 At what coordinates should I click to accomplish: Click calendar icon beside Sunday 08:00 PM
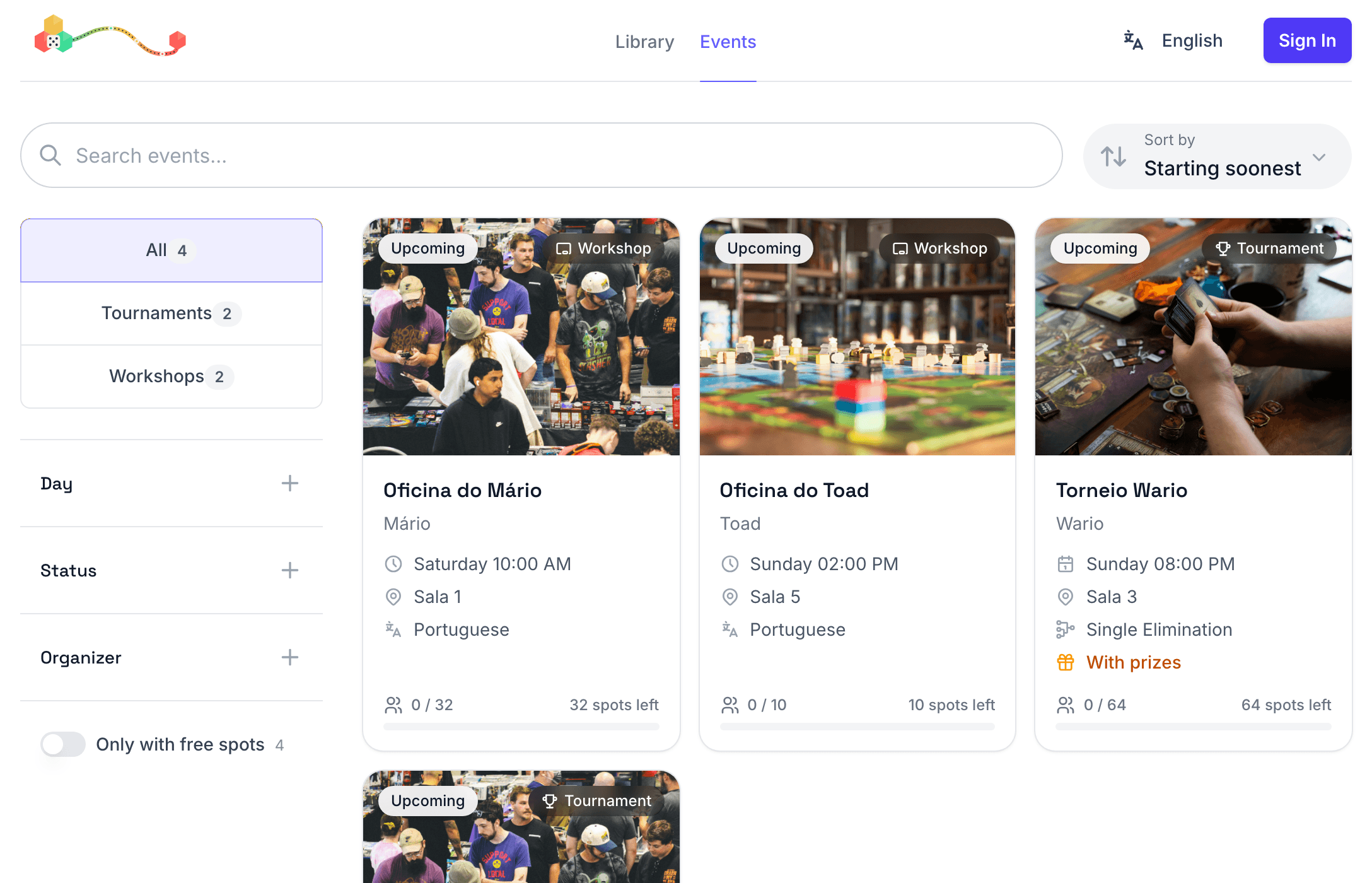[1066, 564]
